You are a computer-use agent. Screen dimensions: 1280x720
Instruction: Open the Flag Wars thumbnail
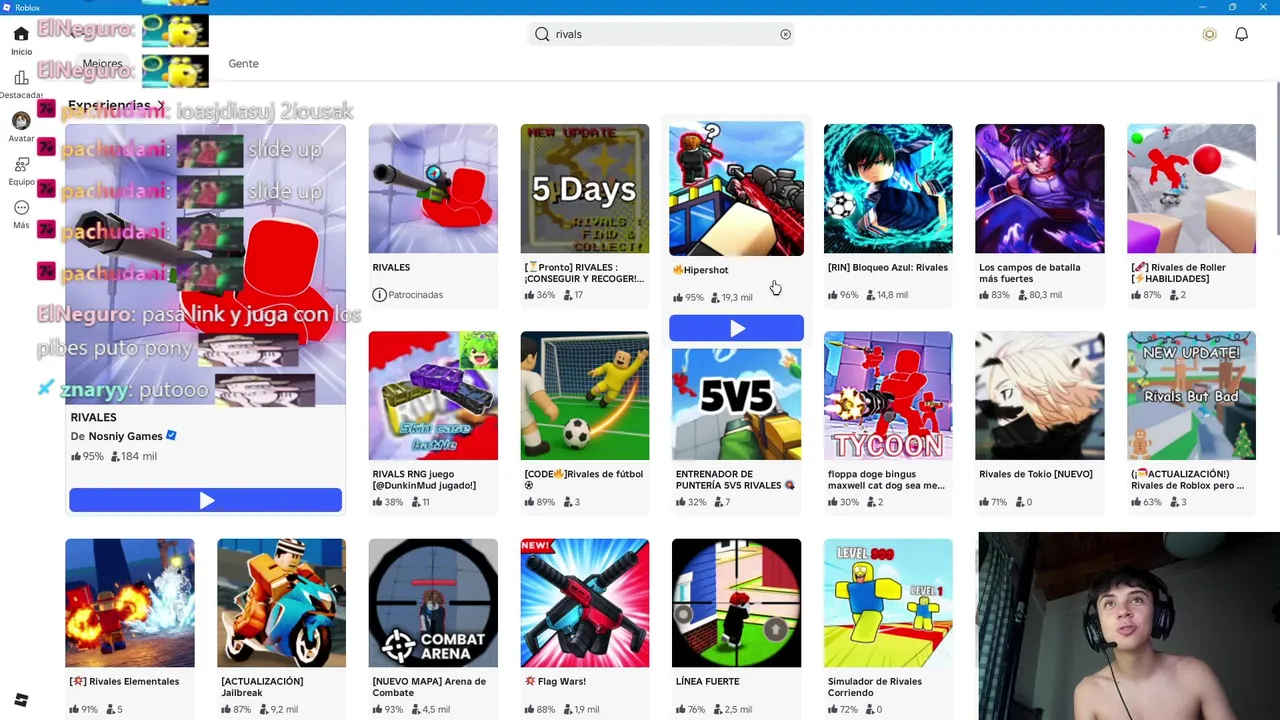(x=585, y=603)
